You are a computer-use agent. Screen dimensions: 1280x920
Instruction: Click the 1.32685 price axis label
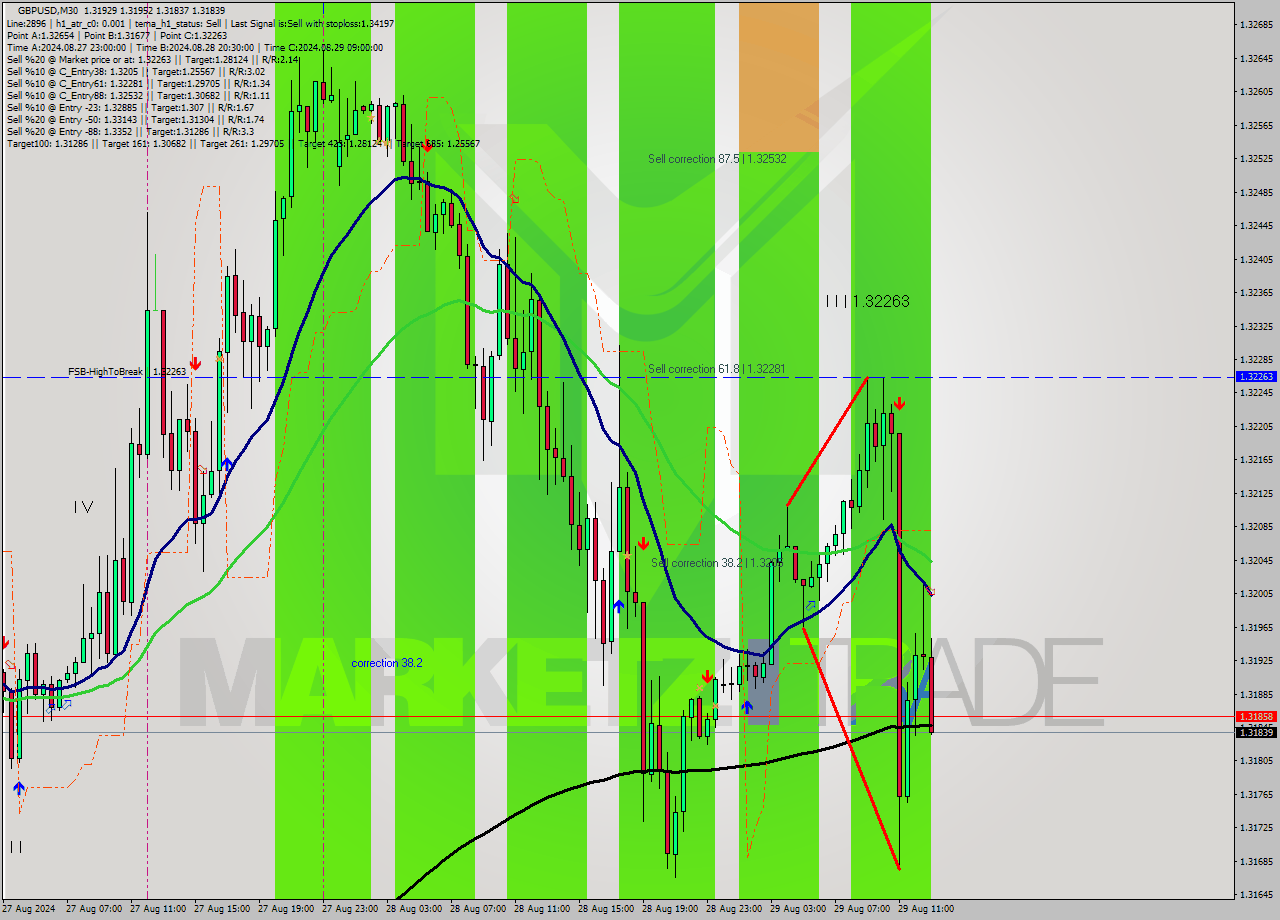click(x=1256, y=25)
